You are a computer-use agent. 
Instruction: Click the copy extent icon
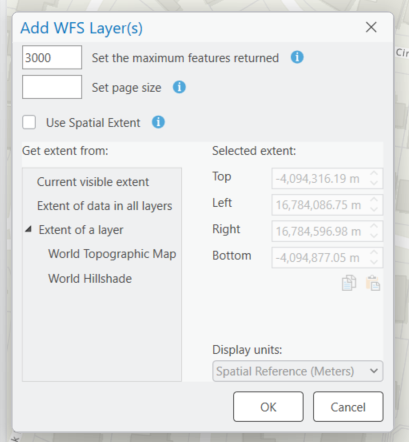349,283
